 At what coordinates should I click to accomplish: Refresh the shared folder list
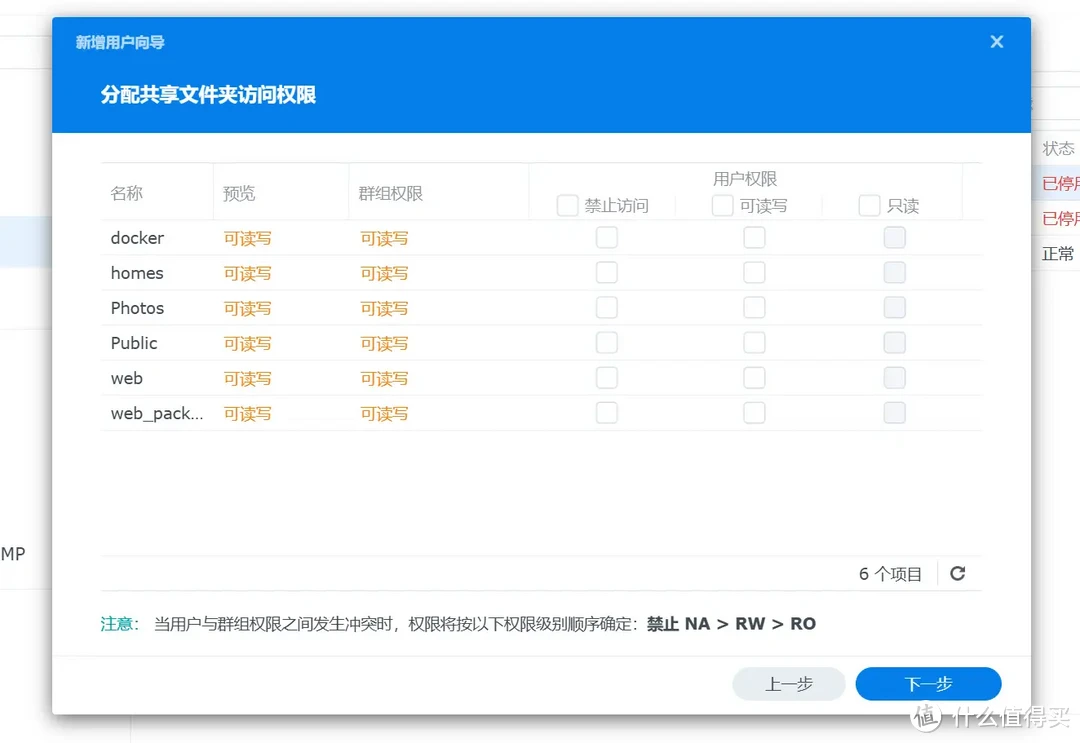point(957,573)
